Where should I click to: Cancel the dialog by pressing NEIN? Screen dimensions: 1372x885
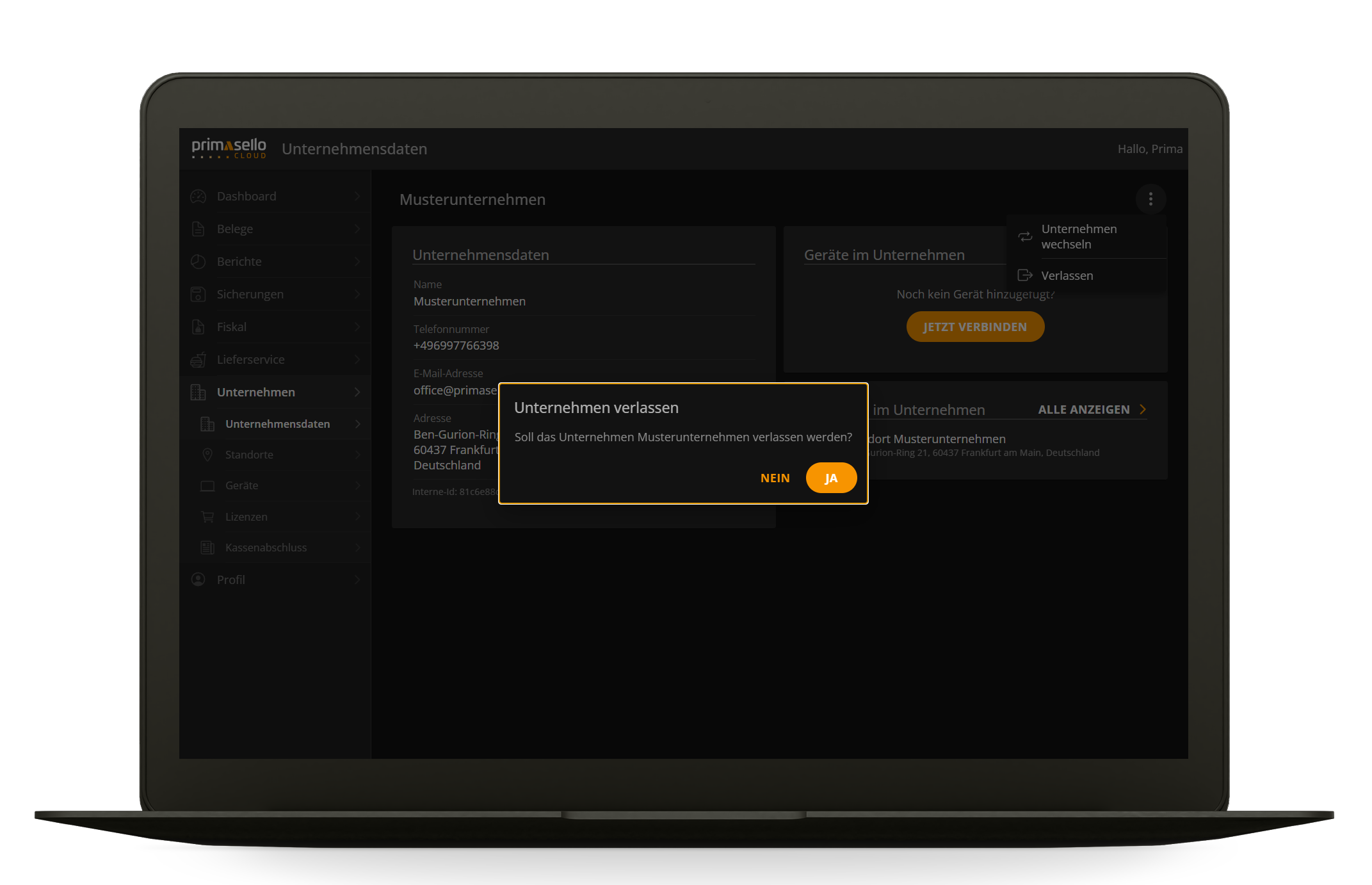(775, 478)
